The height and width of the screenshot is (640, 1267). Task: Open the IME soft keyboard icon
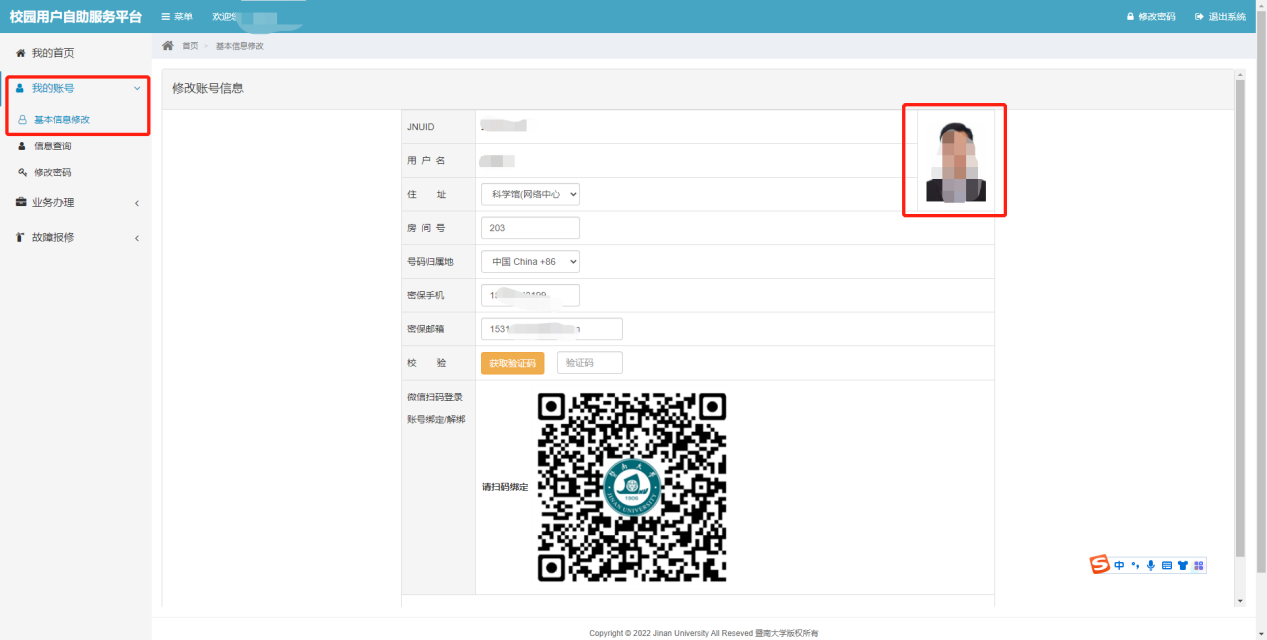[1167, 566]
